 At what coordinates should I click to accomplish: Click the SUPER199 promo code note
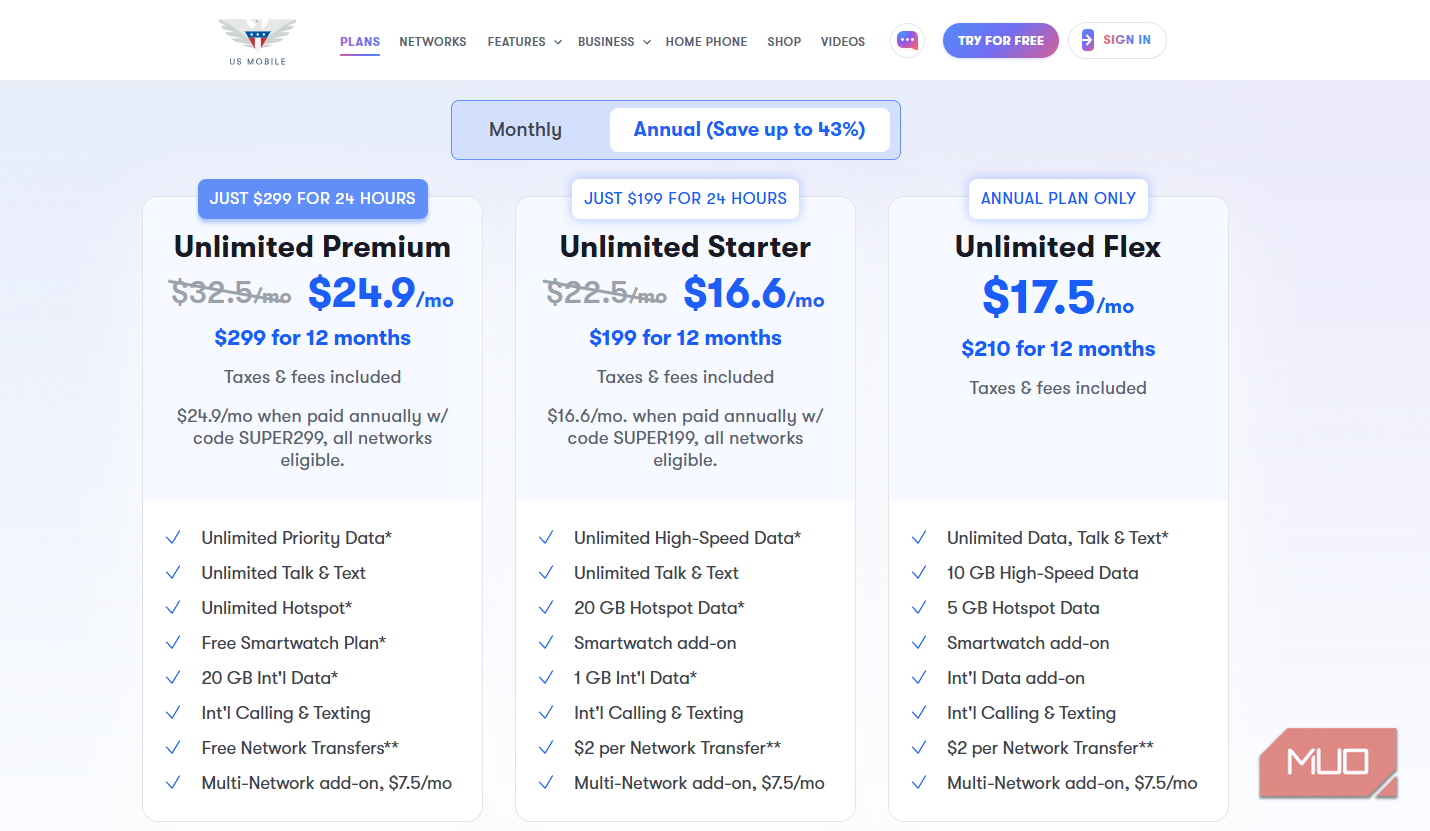[x=685, y=438]
